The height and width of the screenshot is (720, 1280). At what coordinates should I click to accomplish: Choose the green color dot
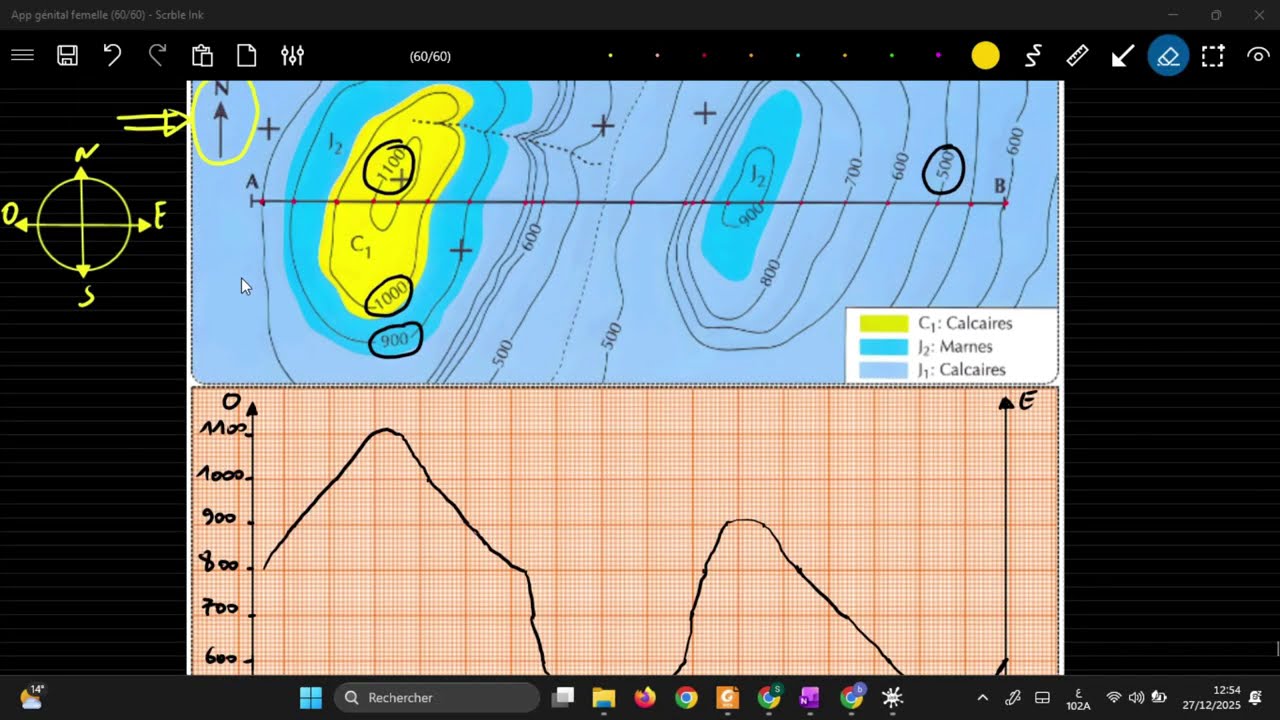(x=891, y=56)
